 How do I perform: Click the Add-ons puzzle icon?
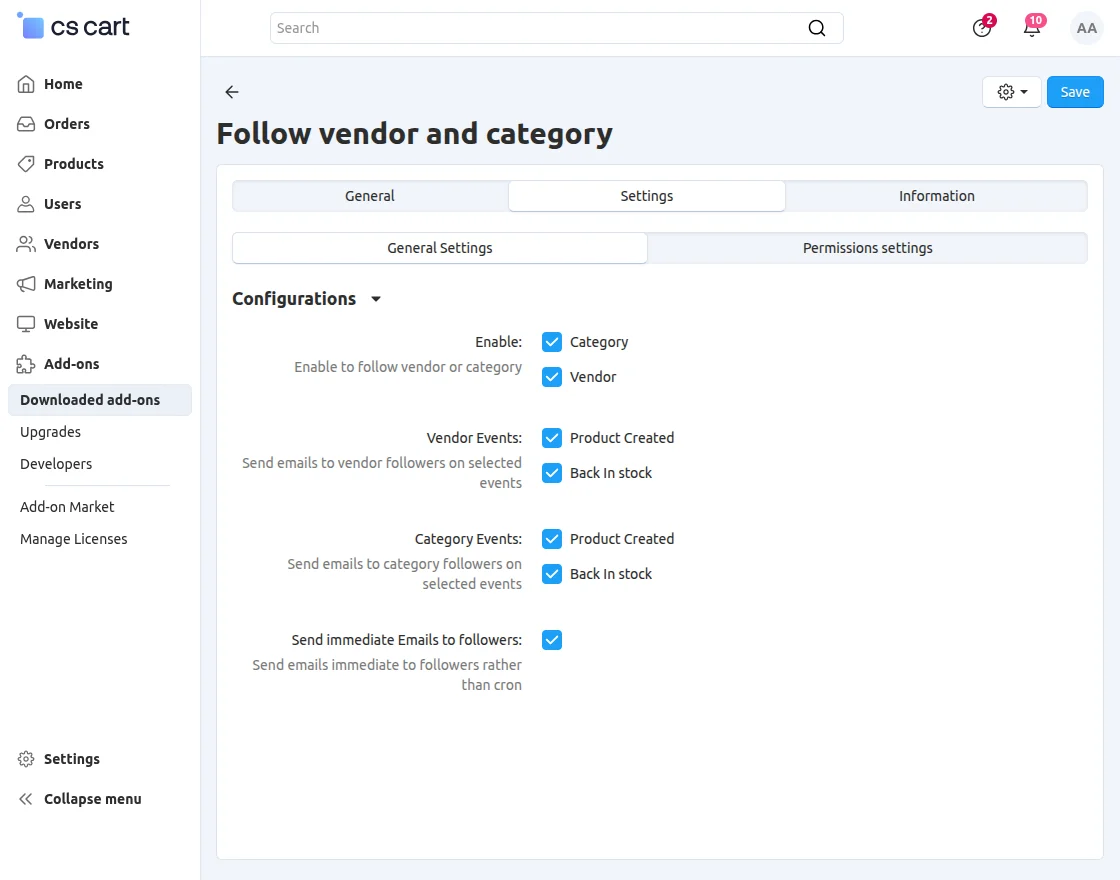pos(26,364)
